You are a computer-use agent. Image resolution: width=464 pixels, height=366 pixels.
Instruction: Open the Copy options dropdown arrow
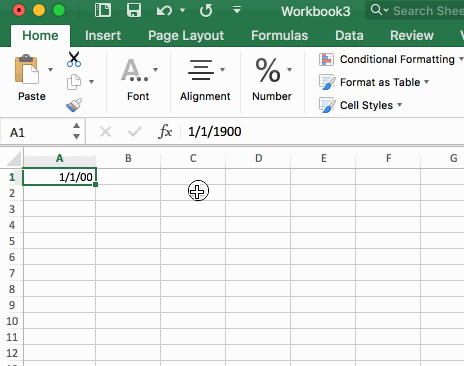[91, 82]
